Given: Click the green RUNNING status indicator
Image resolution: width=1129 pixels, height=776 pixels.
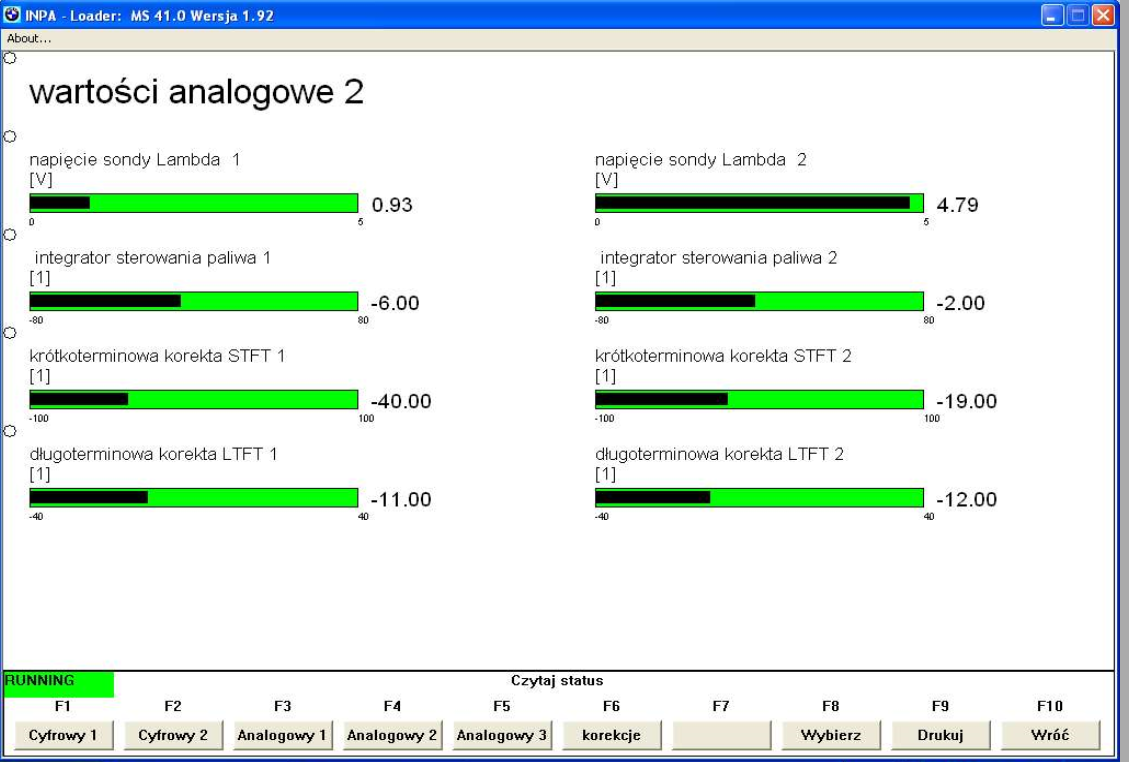Looking at the screenshot, I should click(58, 684).
